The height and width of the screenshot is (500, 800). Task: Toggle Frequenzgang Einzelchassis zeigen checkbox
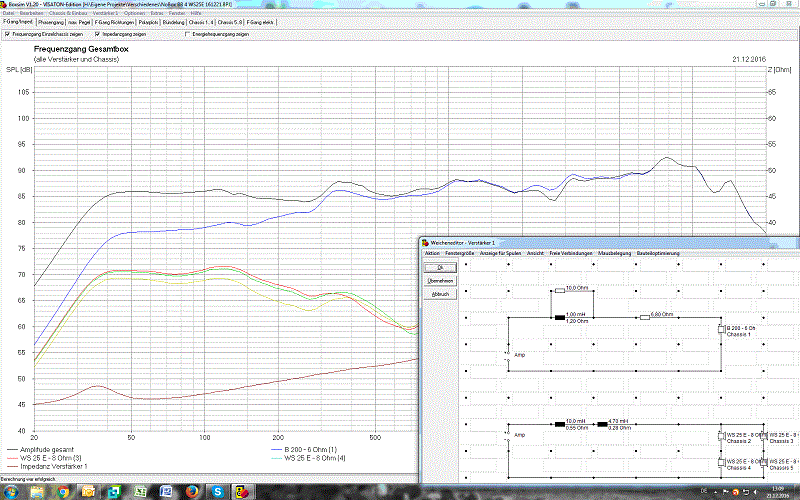click(x=8, y=33)
